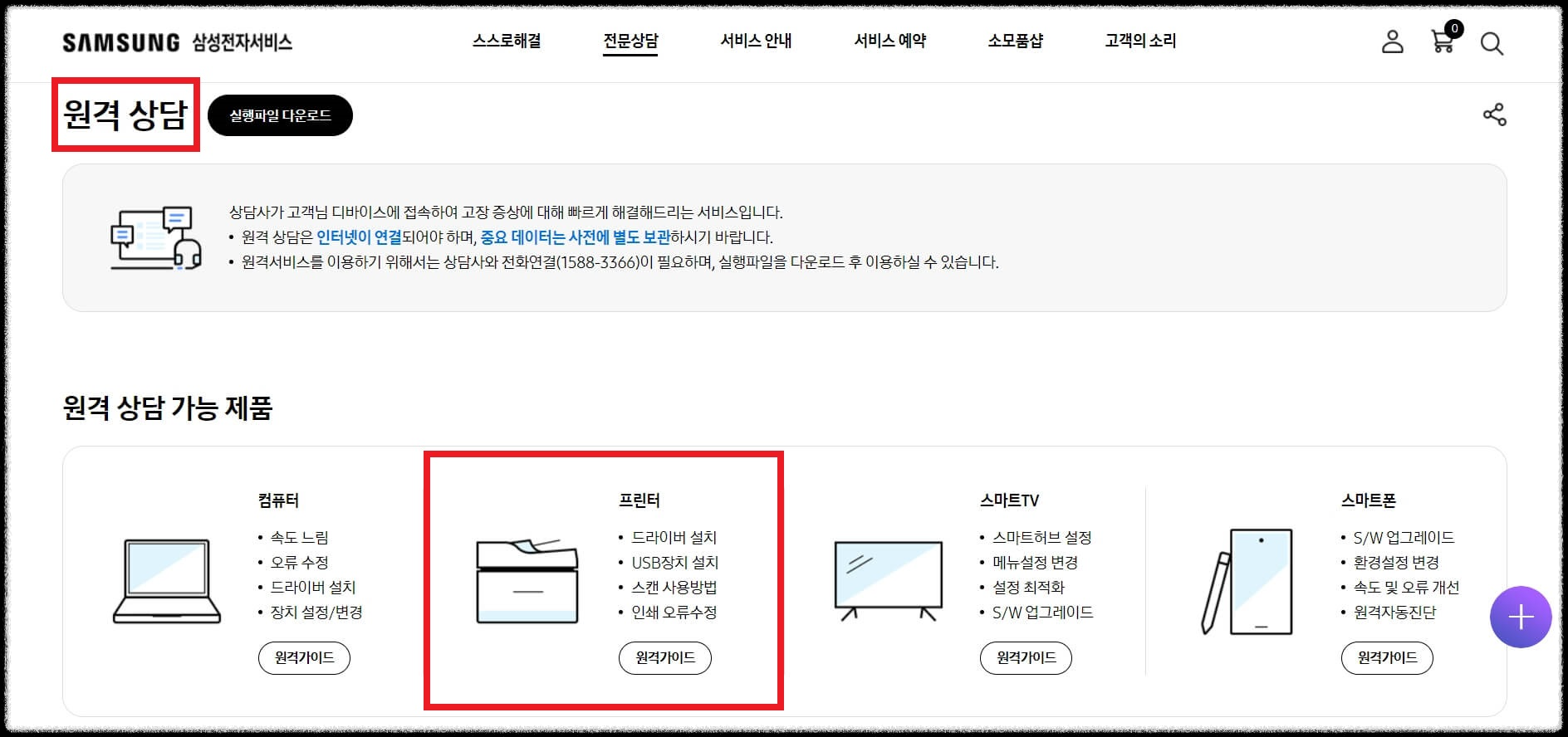Click the 삼성전자서비스 title text
Image resolution: width=1568 pixels, height=737 pixels.
tap(243, 42)
